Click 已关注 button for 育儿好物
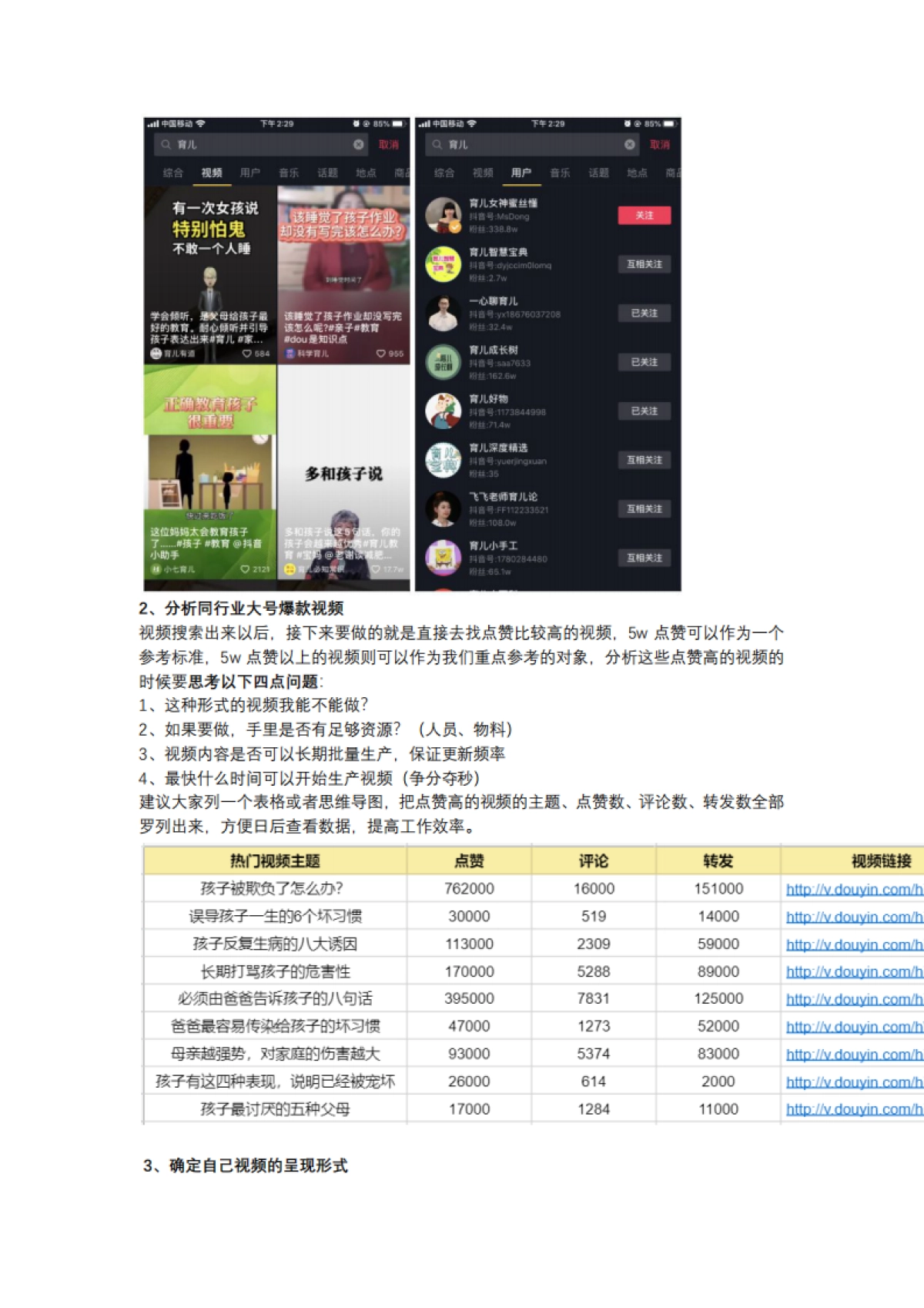Screen dimensions: 924x1308 point(644,411)
